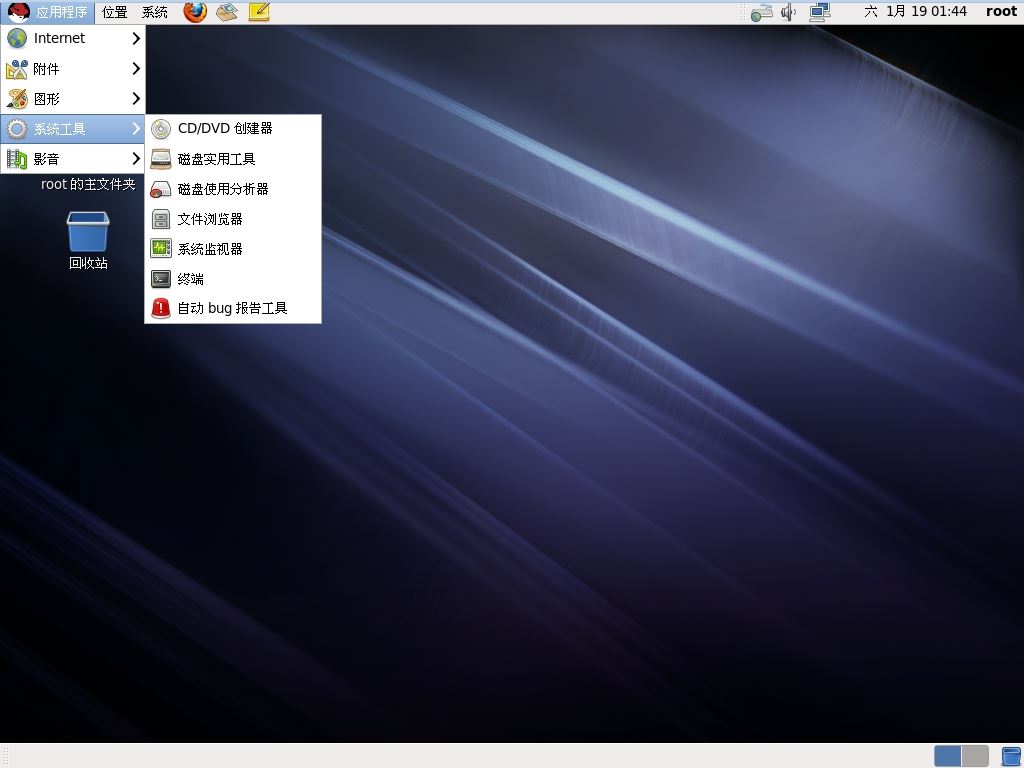Expand the 附件 submenu arrow
This screenshot has height=768, width=1024.
coord(136,69)
